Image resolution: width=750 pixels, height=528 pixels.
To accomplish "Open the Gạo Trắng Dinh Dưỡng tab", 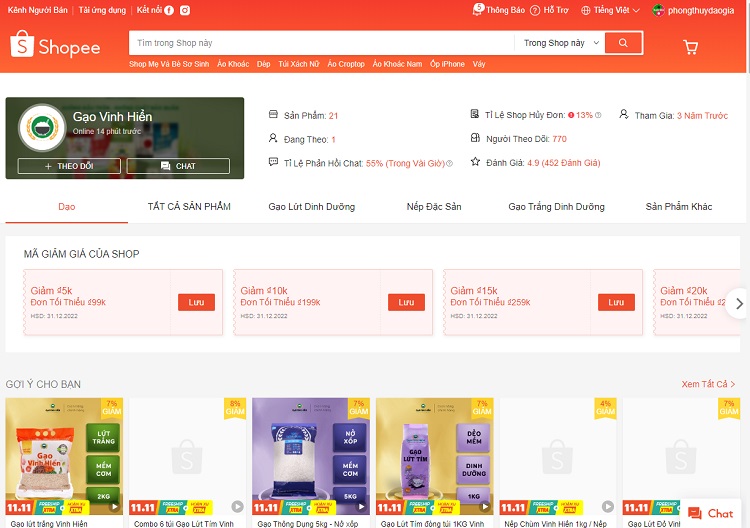I will (x=556, y=207).
